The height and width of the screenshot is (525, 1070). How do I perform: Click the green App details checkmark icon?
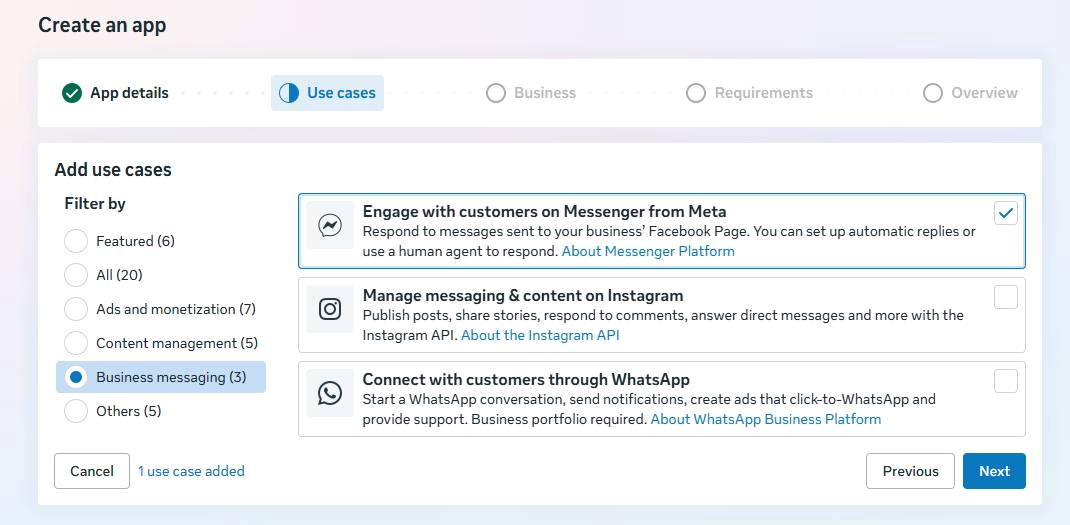[x=72, y=93]
